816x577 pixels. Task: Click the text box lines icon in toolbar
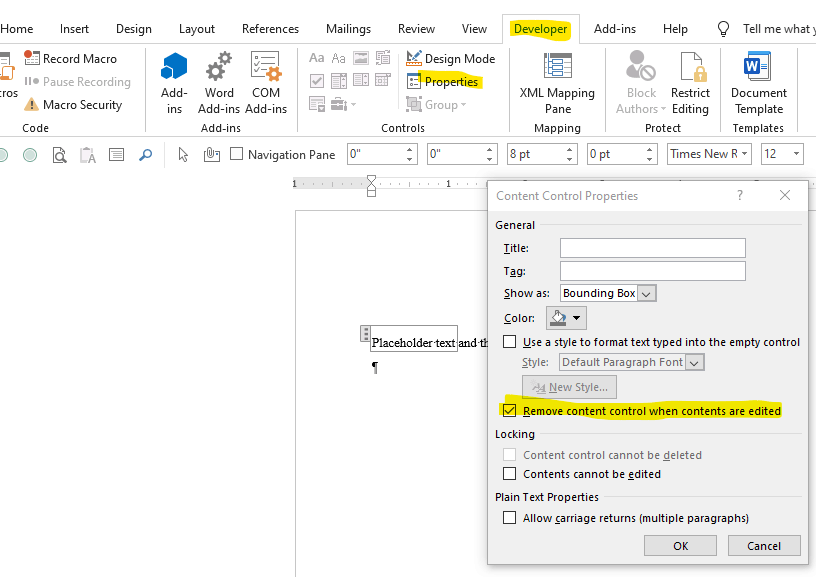tap(116, 155)
